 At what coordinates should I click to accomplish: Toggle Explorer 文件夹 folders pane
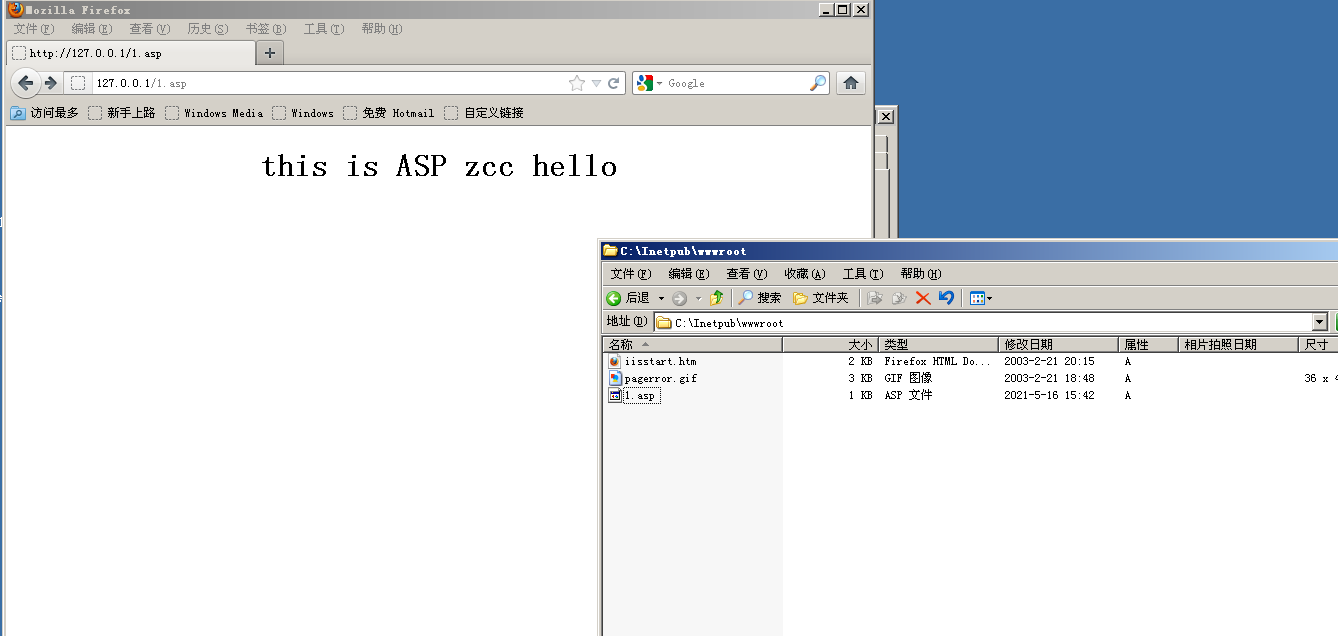[x=820, y=298]
